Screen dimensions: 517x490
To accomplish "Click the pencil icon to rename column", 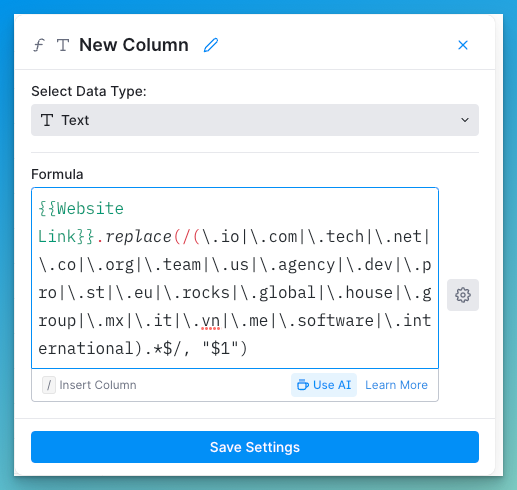I will [x=211, y=45].
